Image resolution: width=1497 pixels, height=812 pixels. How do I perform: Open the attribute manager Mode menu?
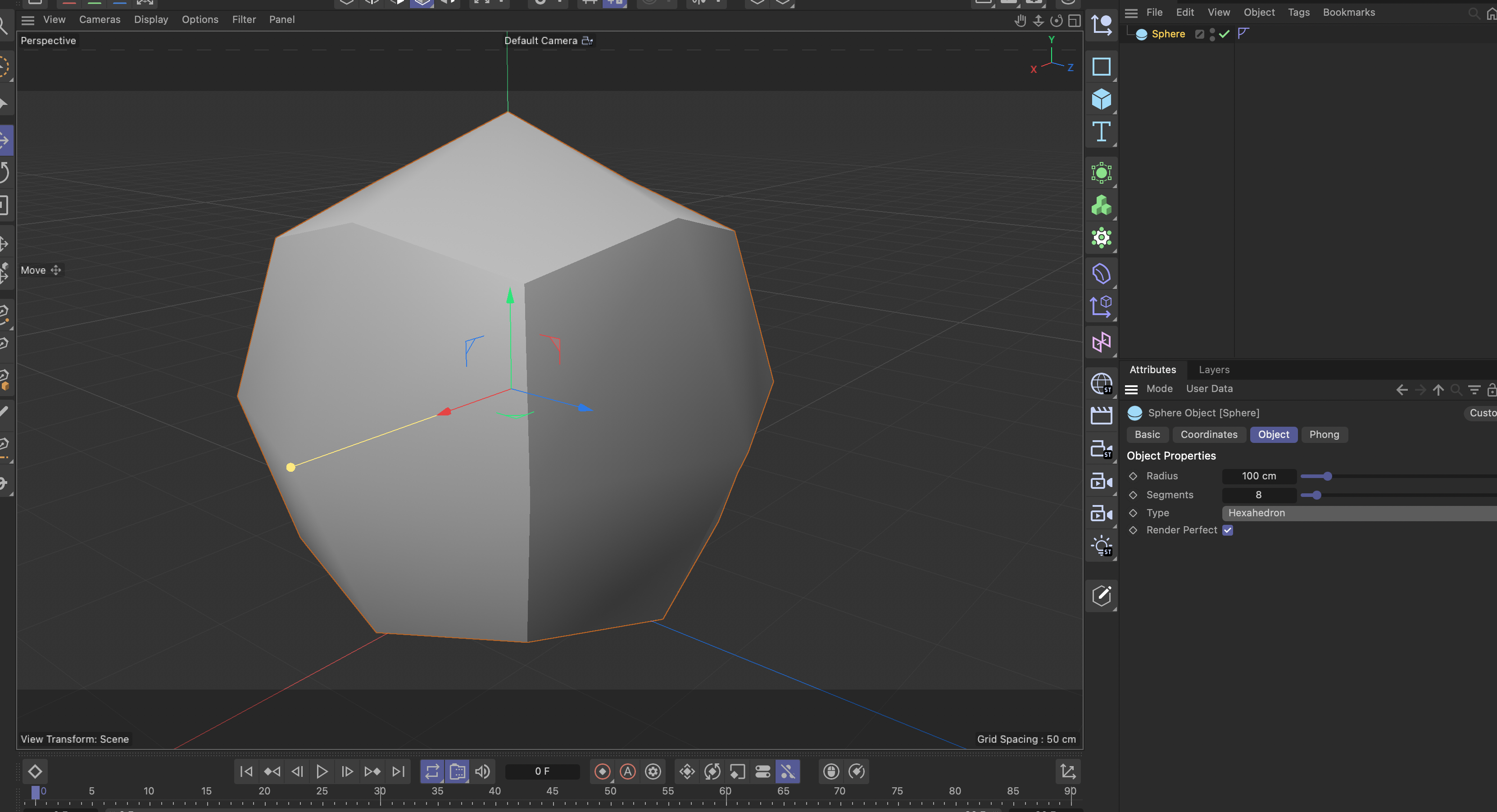pos(1159,388)
